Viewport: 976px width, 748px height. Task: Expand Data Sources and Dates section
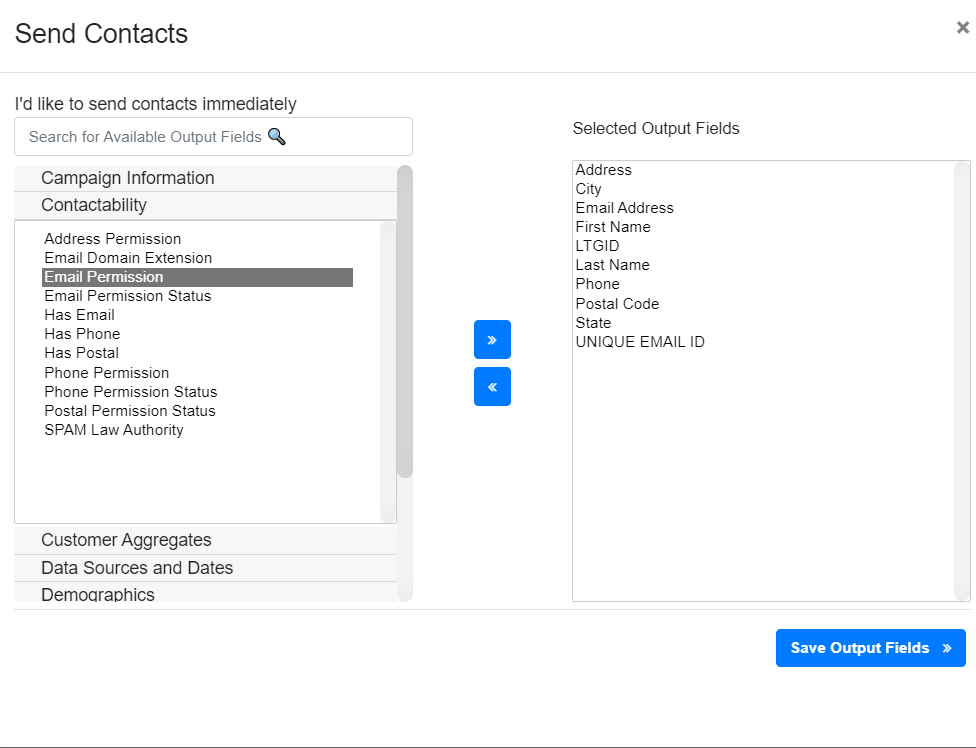(x=137, y=568)
